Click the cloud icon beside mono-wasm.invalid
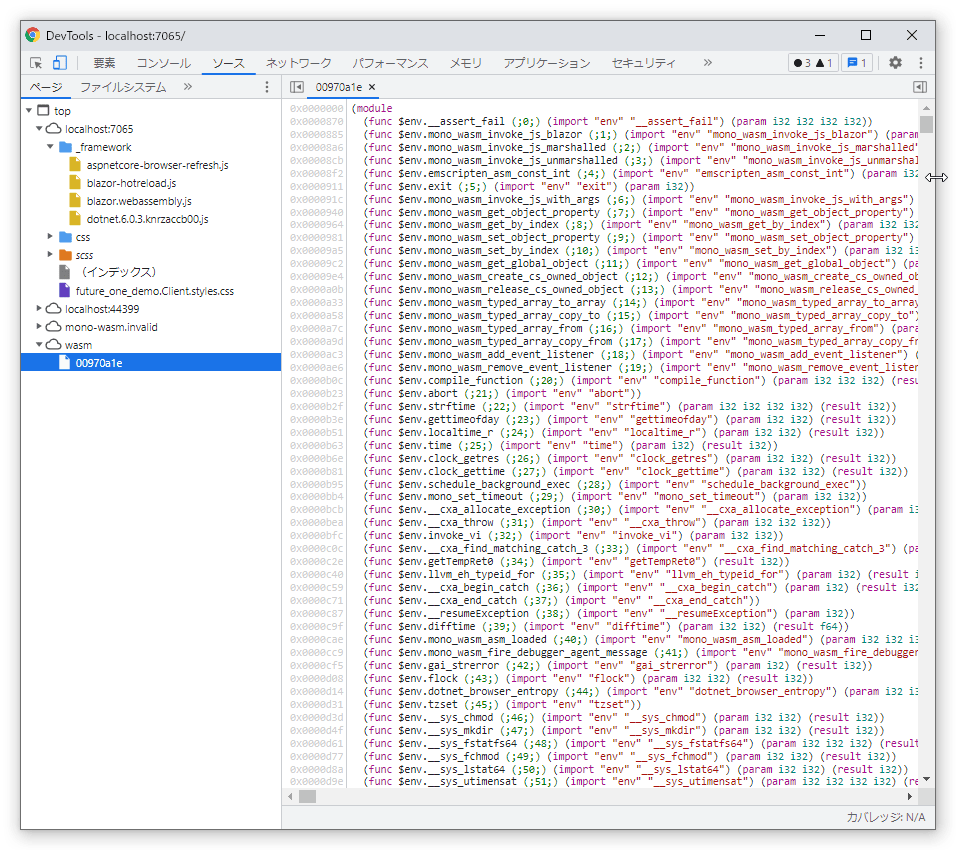The image size is (956, 850). coord(54,327)
